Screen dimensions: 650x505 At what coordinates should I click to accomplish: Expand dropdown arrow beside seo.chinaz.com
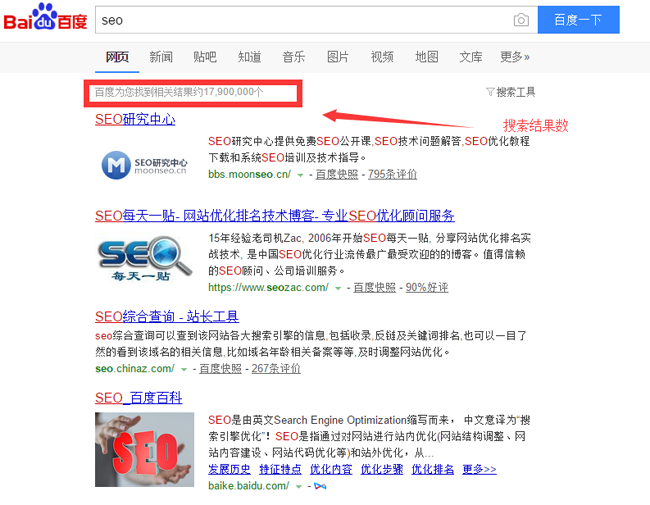(x=184, y=369)
